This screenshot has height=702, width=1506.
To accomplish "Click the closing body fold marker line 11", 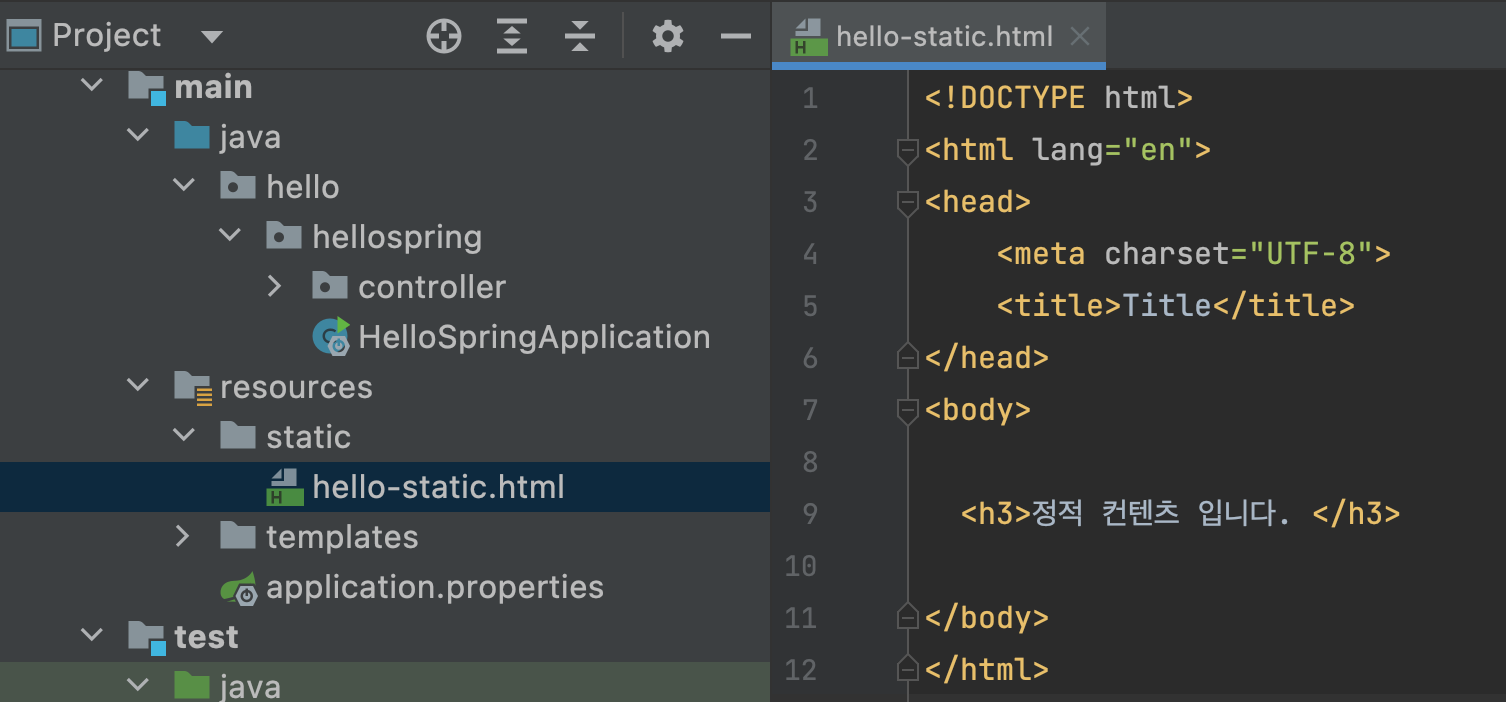I will coord(907,616).
